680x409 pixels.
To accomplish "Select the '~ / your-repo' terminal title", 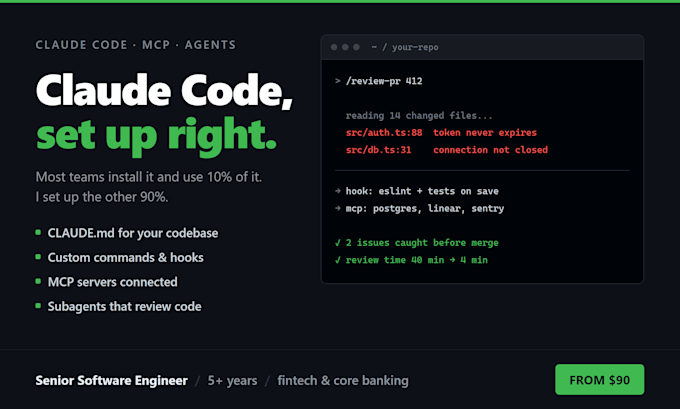I will pyautogui.click(x=405, y=47).
